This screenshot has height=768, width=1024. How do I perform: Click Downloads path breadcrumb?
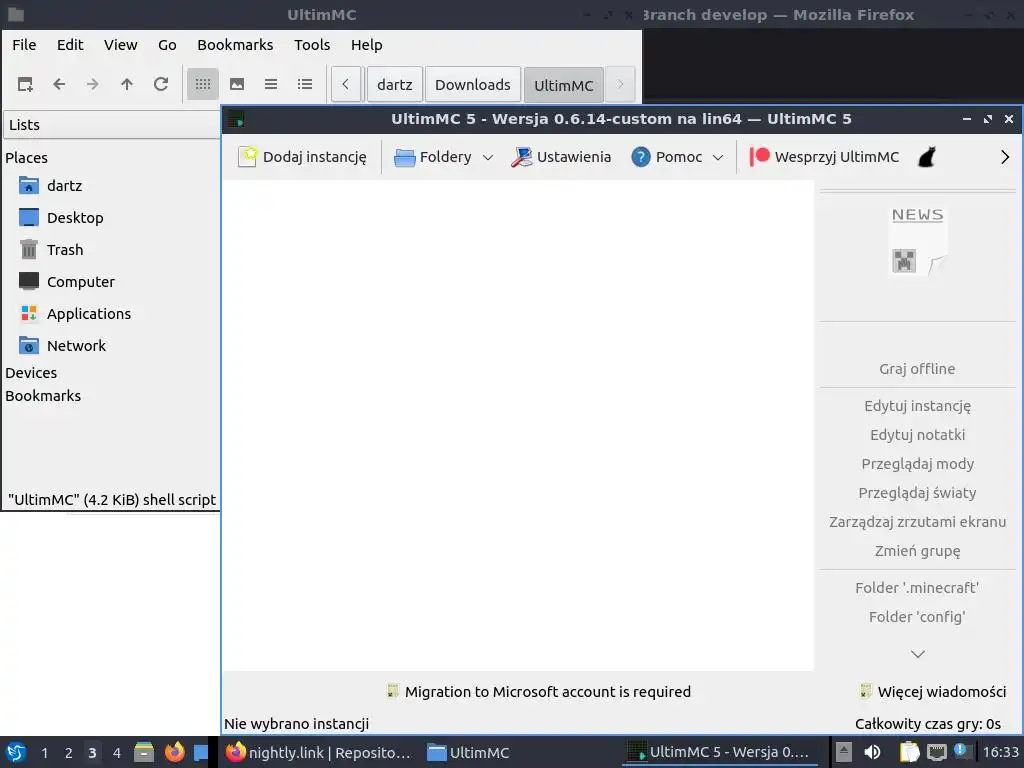point(473,85)
